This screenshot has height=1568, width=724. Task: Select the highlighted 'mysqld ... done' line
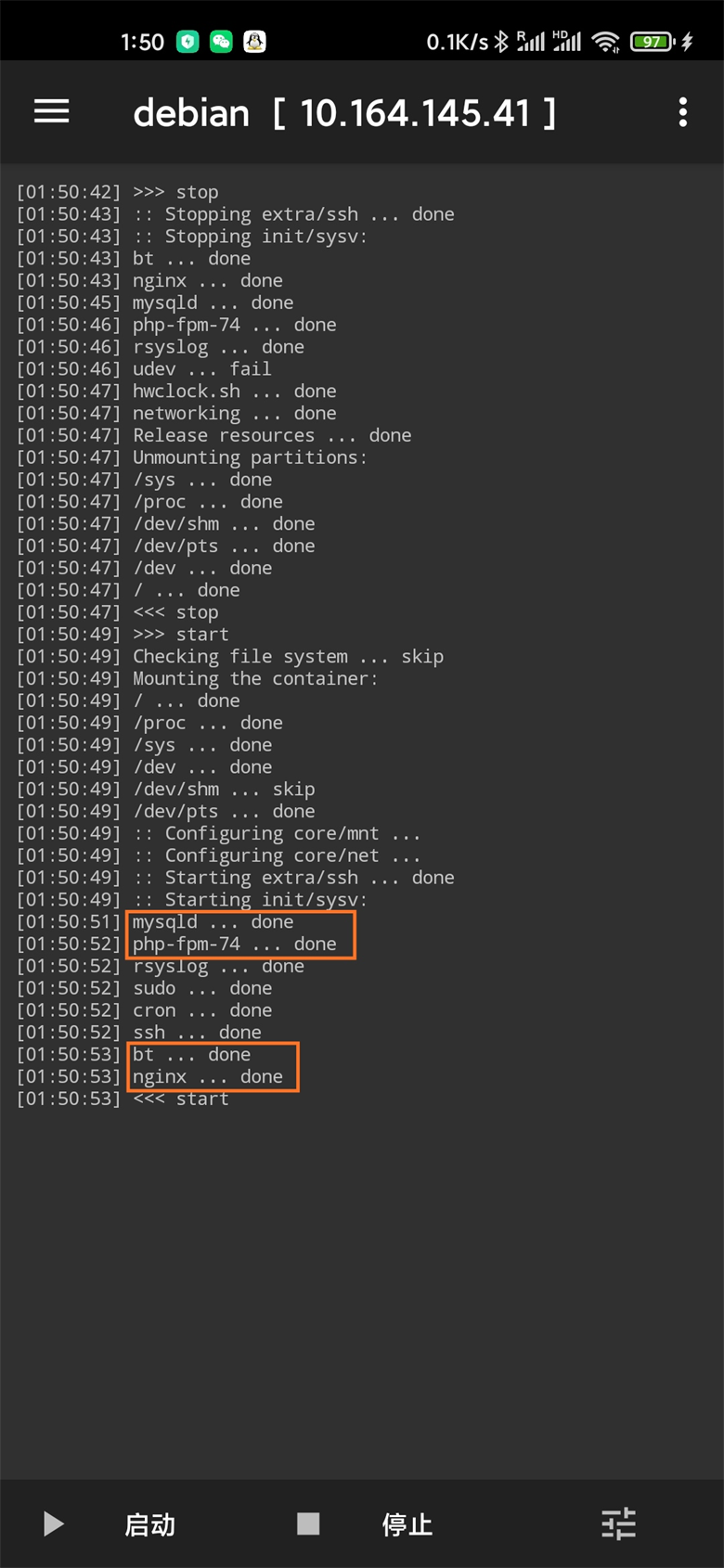[x=213, y=921]
